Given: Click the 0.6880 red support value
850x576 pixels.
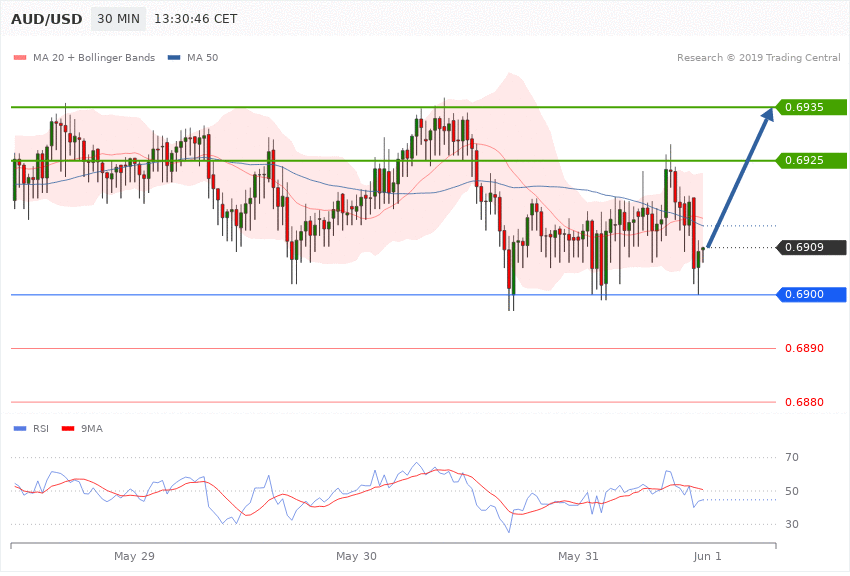Looking at the screenshot, I should click(804, 402).
